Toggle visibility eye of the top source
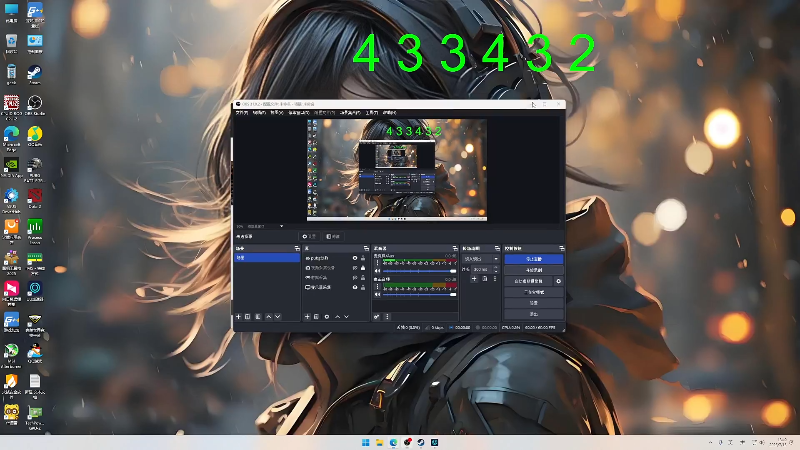Viewport: 800px width, 450px height. pos(355,258)
